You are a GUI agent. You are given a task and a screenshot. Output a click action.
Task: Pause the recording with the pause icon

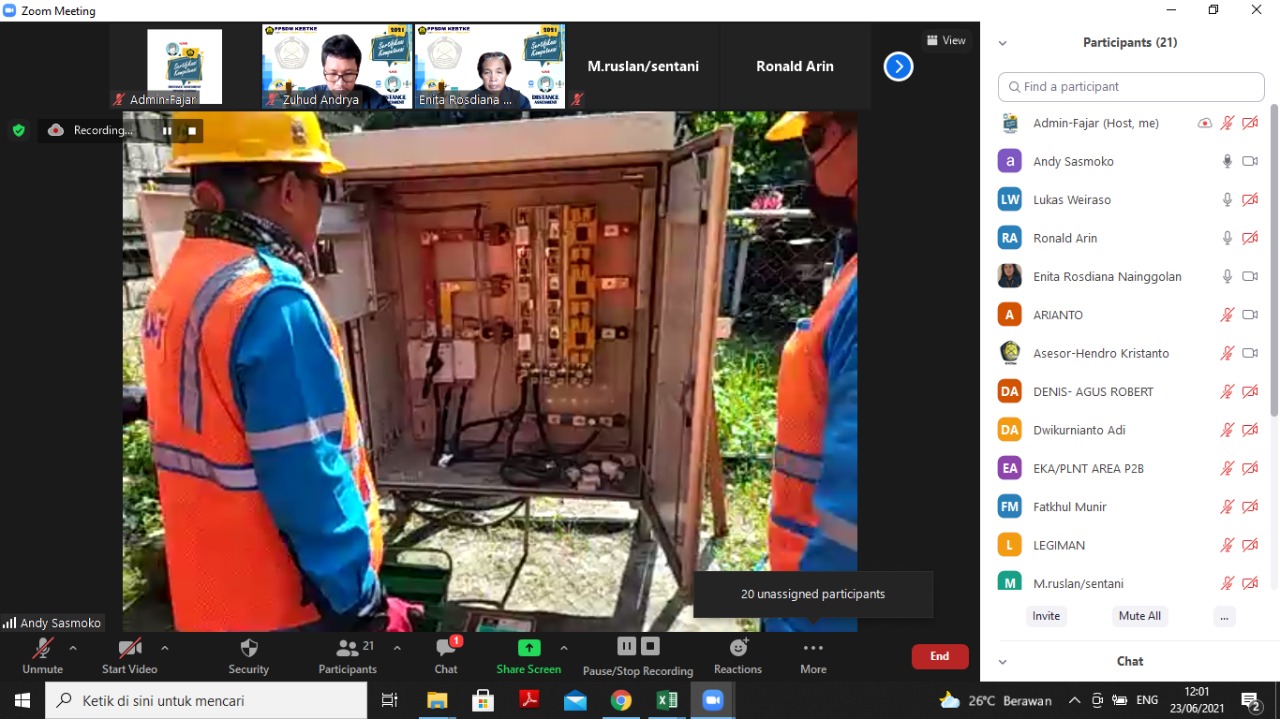(626, 645)
